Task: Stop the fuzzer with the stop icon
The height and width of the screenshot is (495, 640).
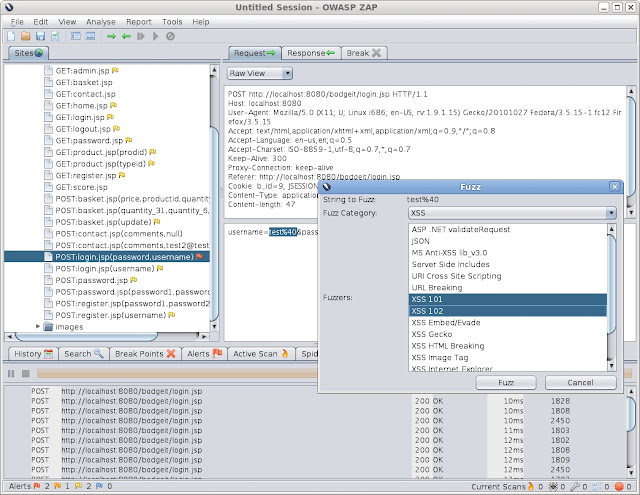Action: pos(26,373)
